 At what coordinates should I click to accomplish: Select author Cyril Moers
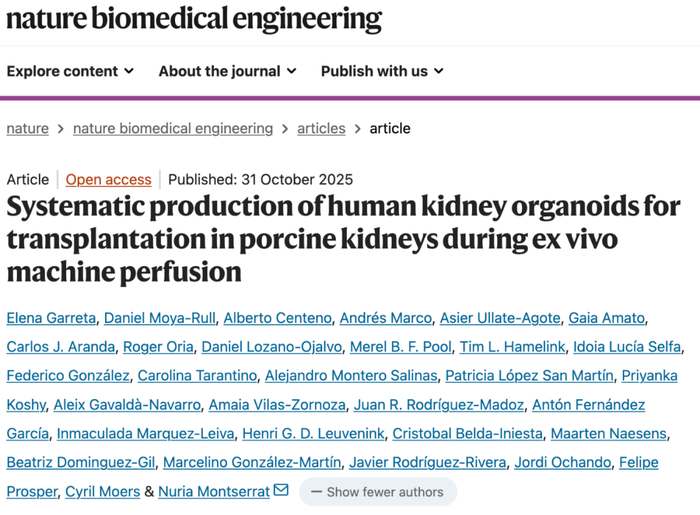click(102, 491)
